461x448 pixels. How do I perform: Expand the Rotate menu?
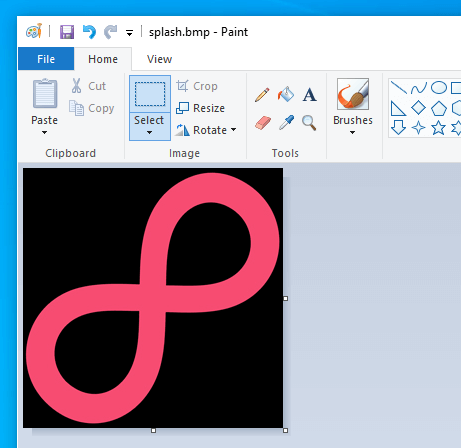[x=206, y=130]
